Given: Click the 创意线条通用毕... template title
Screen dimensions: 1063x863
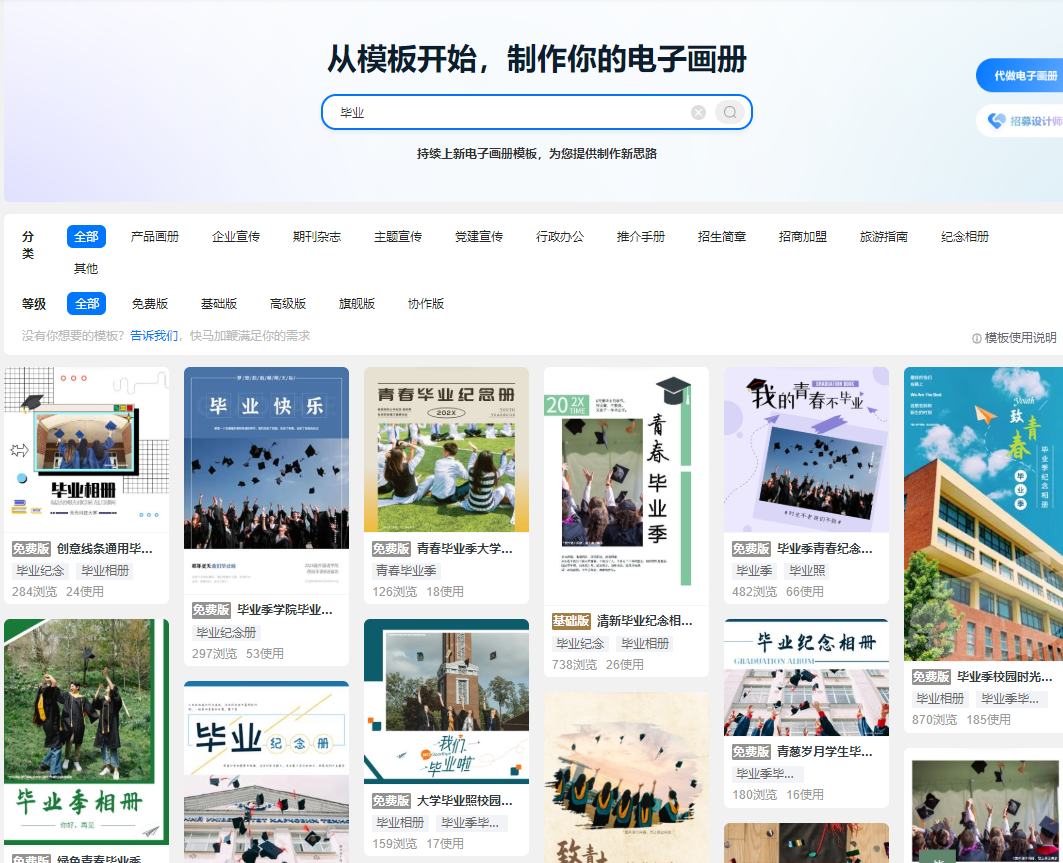Looking at the screenshot, I should (x=105, y=548).
